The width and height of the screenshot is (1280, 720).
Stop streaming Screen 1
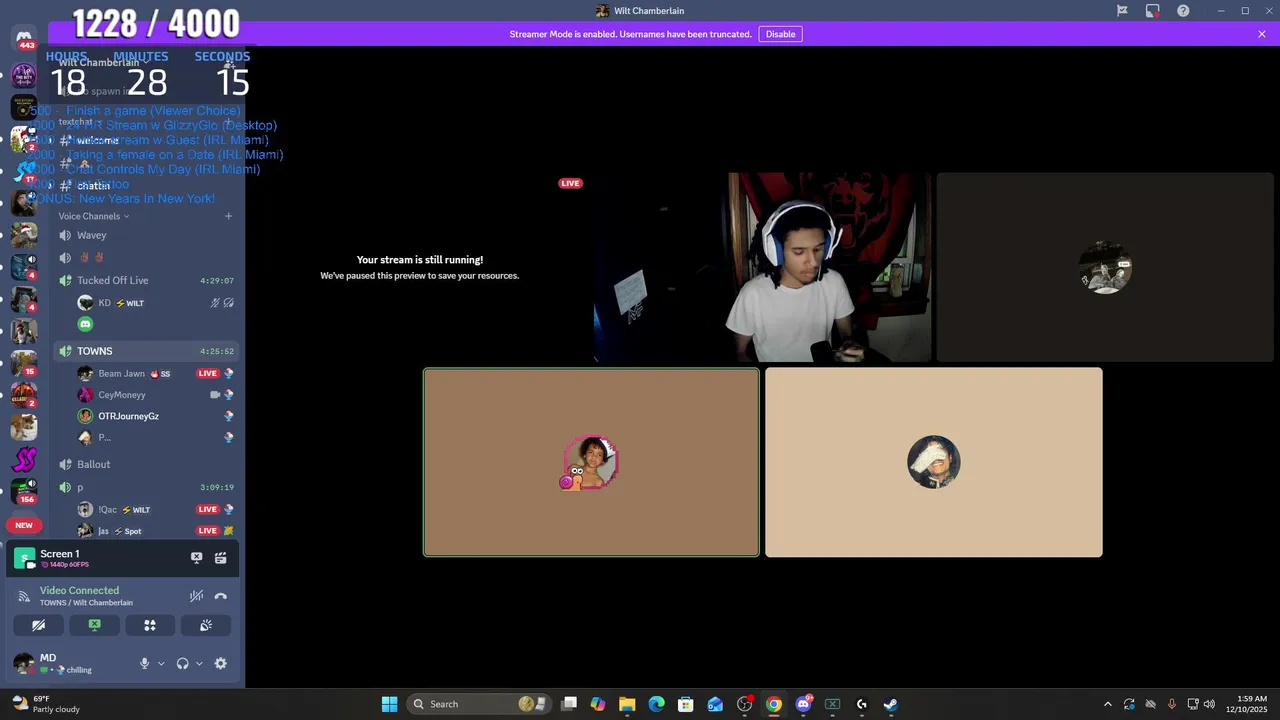[x=196, y=558]
